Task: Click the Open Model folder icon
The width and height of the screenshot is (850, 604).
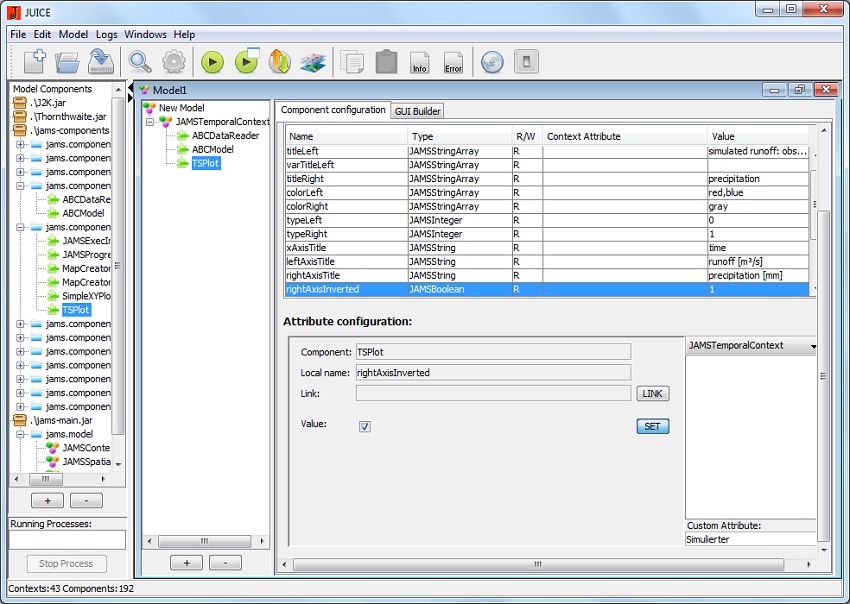Action: pos(67,62)
